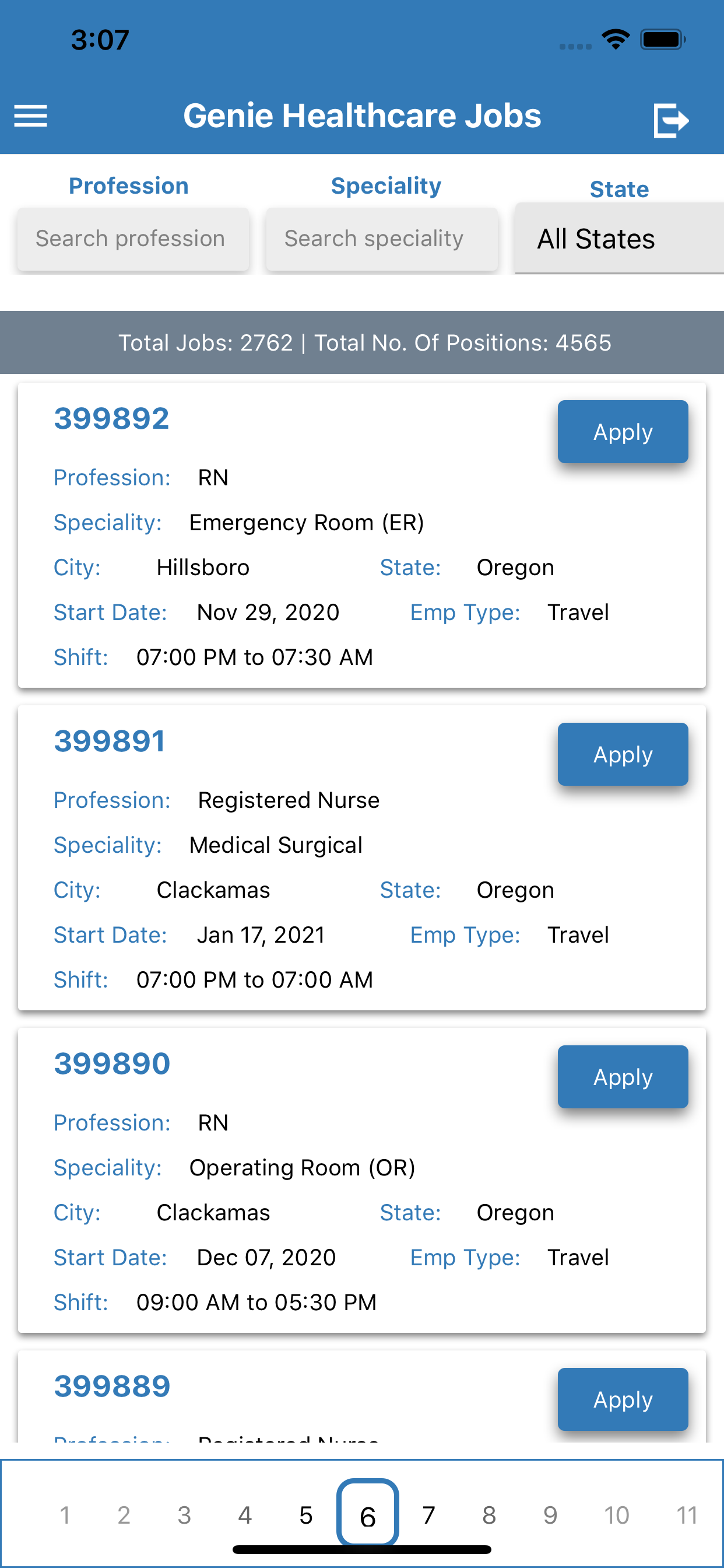Image resolution: width=724 pixels, height=1568 pixels.
Task: Open the hamburger navigation menu
Action: [30, 116]
